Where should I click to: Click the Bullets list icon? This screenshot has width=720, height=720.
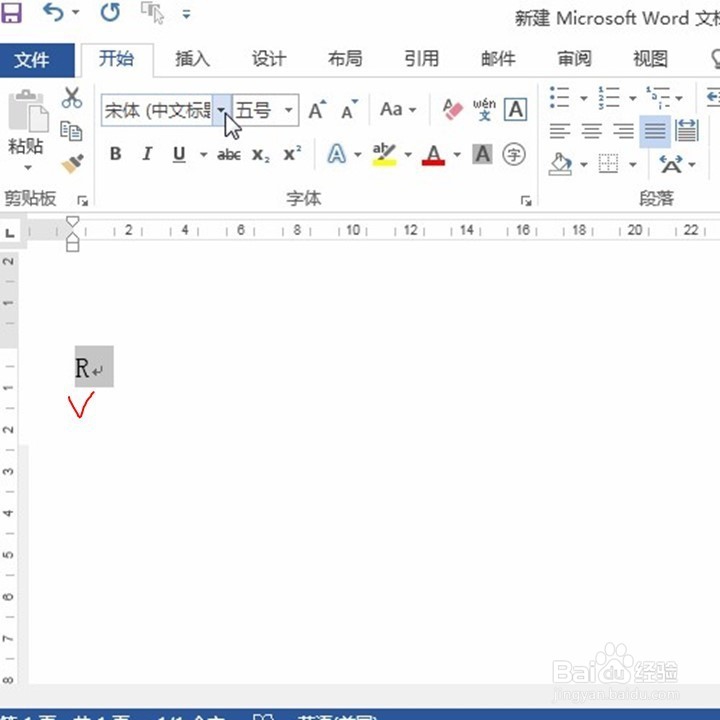coord(560,97)
